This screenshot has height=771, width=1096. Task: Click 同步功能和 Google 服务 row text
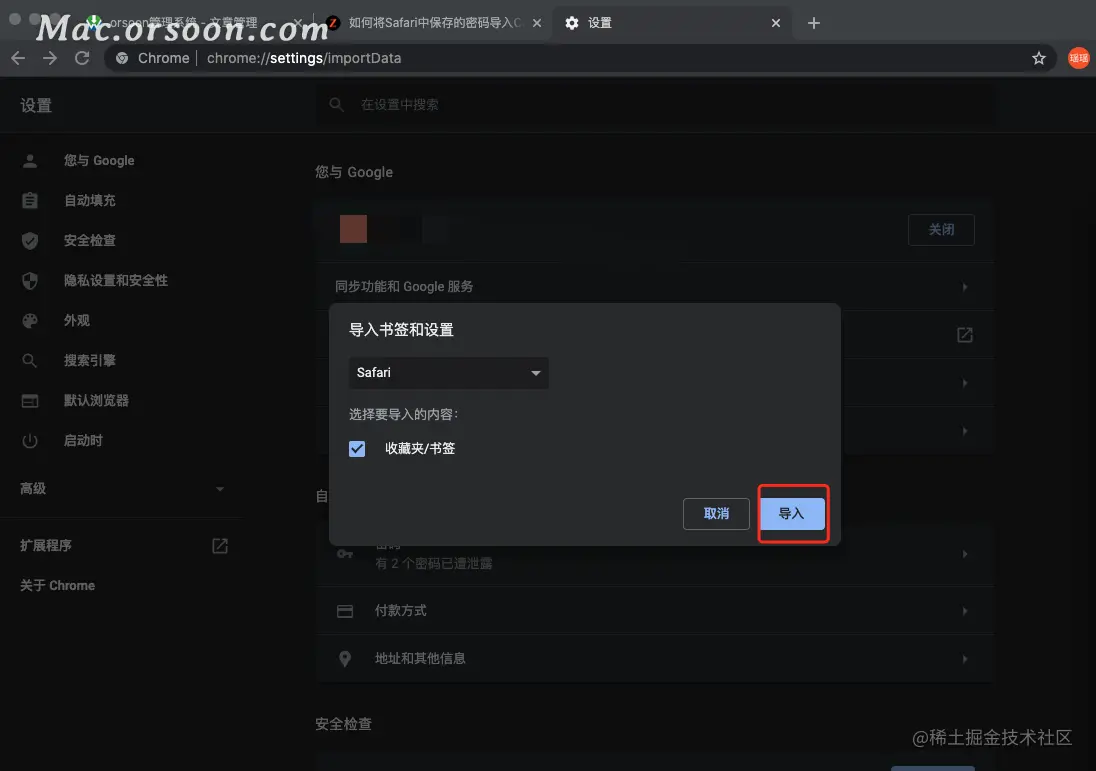click(x=404, y=287)
